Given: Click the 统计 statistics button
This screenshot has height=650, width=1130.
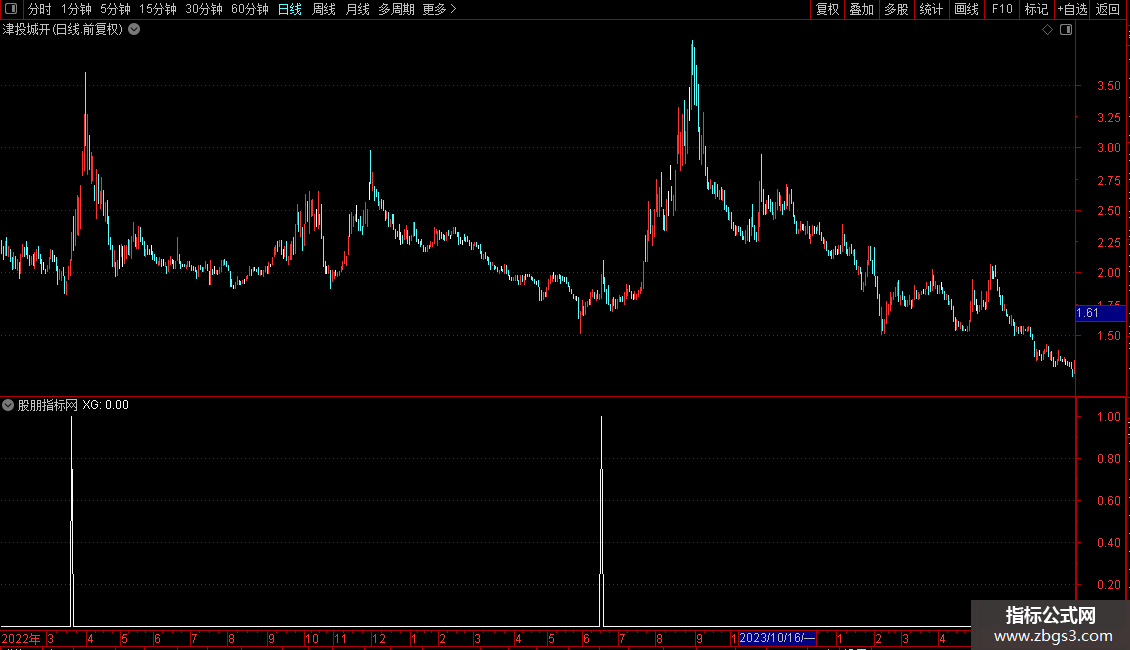Looking at the screenshot, I should (931, 9).
